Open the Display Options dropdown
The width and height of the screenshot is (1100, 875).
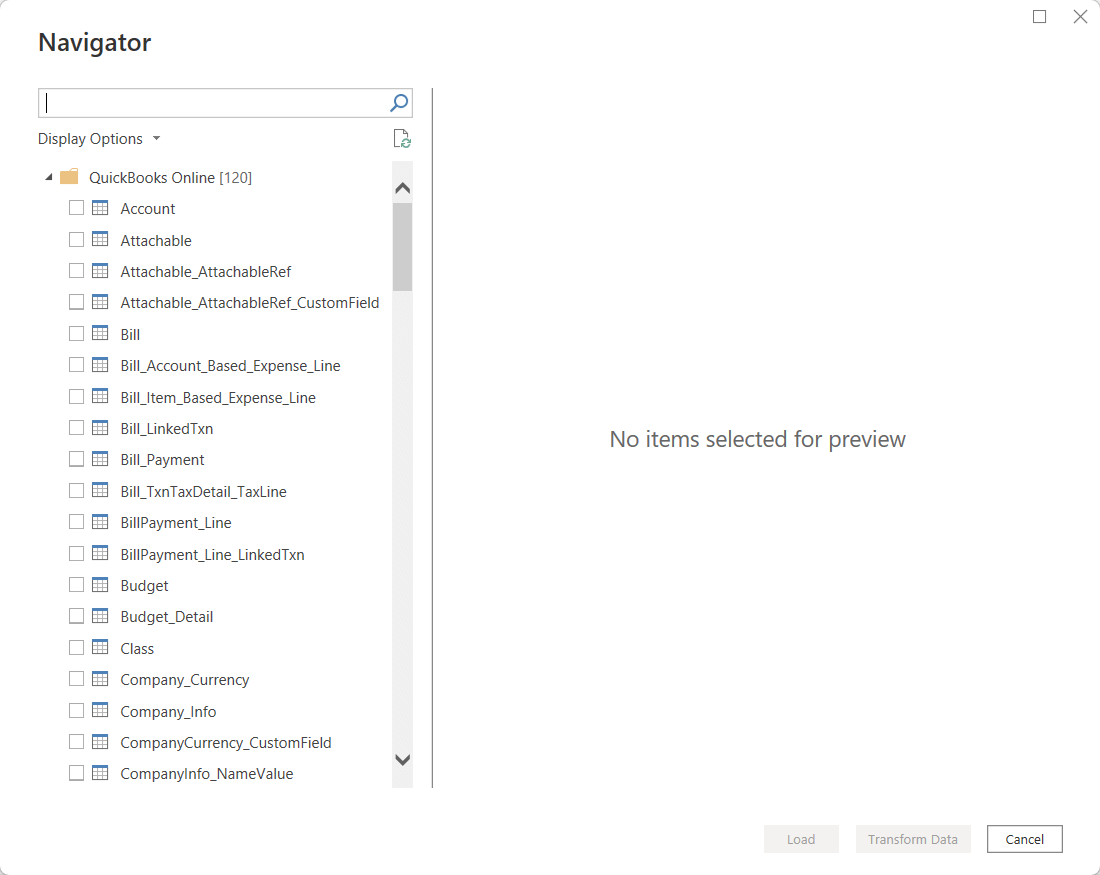(99, 139)
